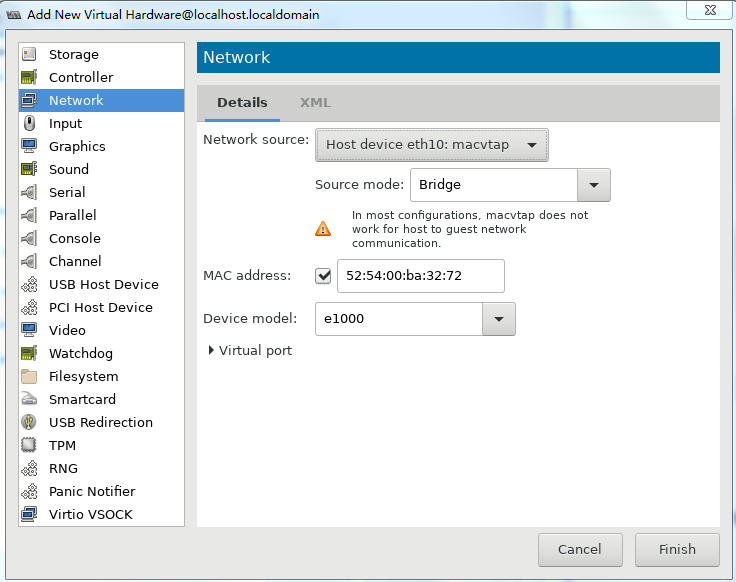
Task: Click the Cancel button
Action: click(x=580, y=550)
